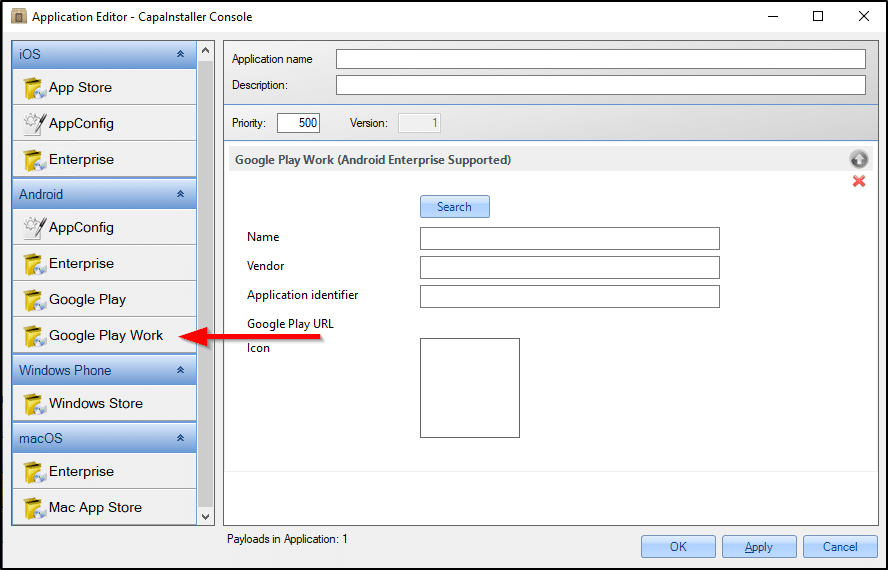Focus the Vendor field
Screen dimensions: 888x570
point(570,267)
